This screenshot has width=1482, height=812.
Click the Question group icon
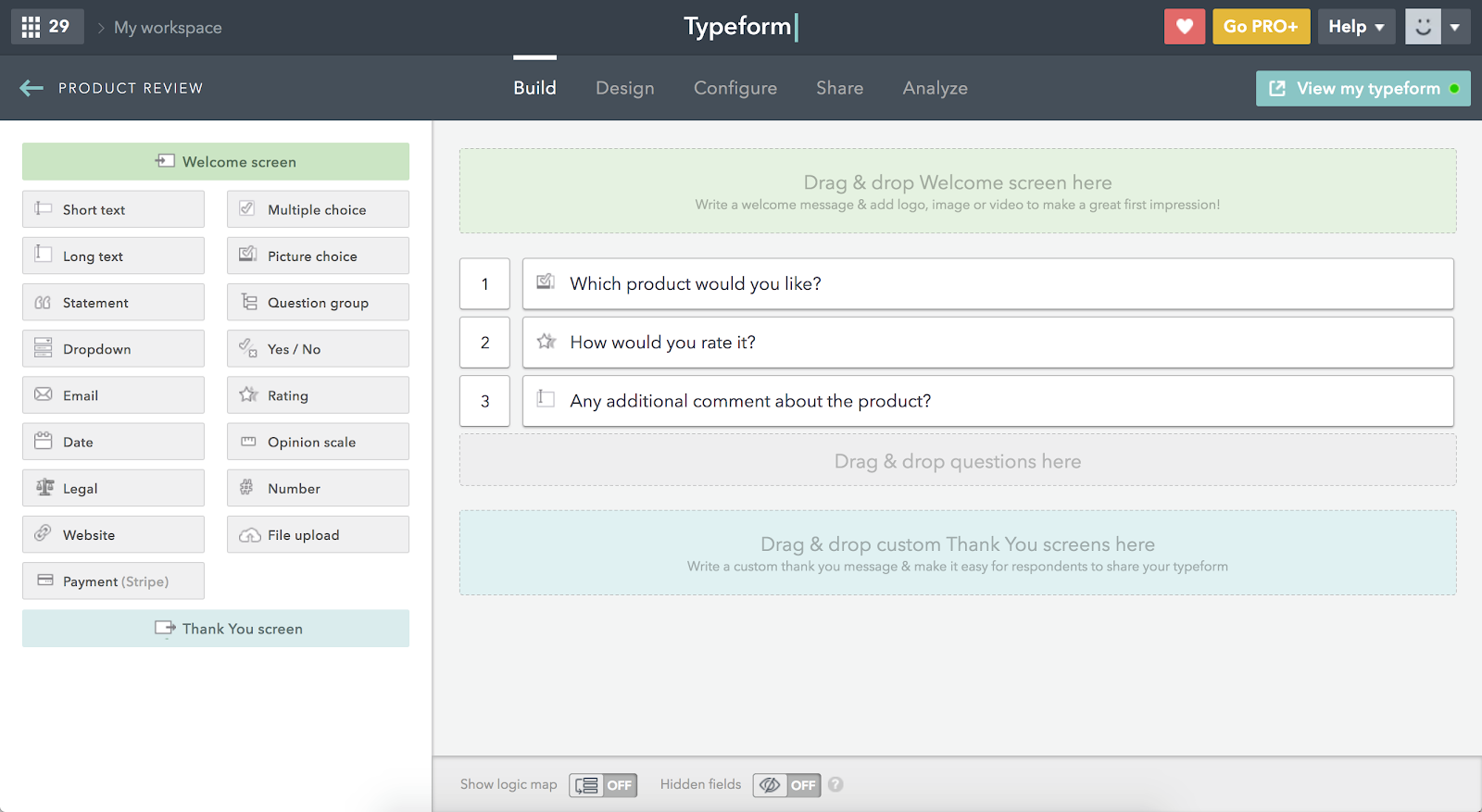[249, 302]
